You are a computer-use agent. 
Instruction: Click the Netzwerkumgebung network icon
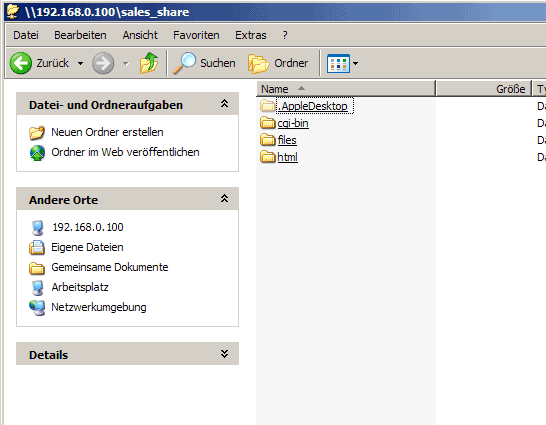[37, 308]
